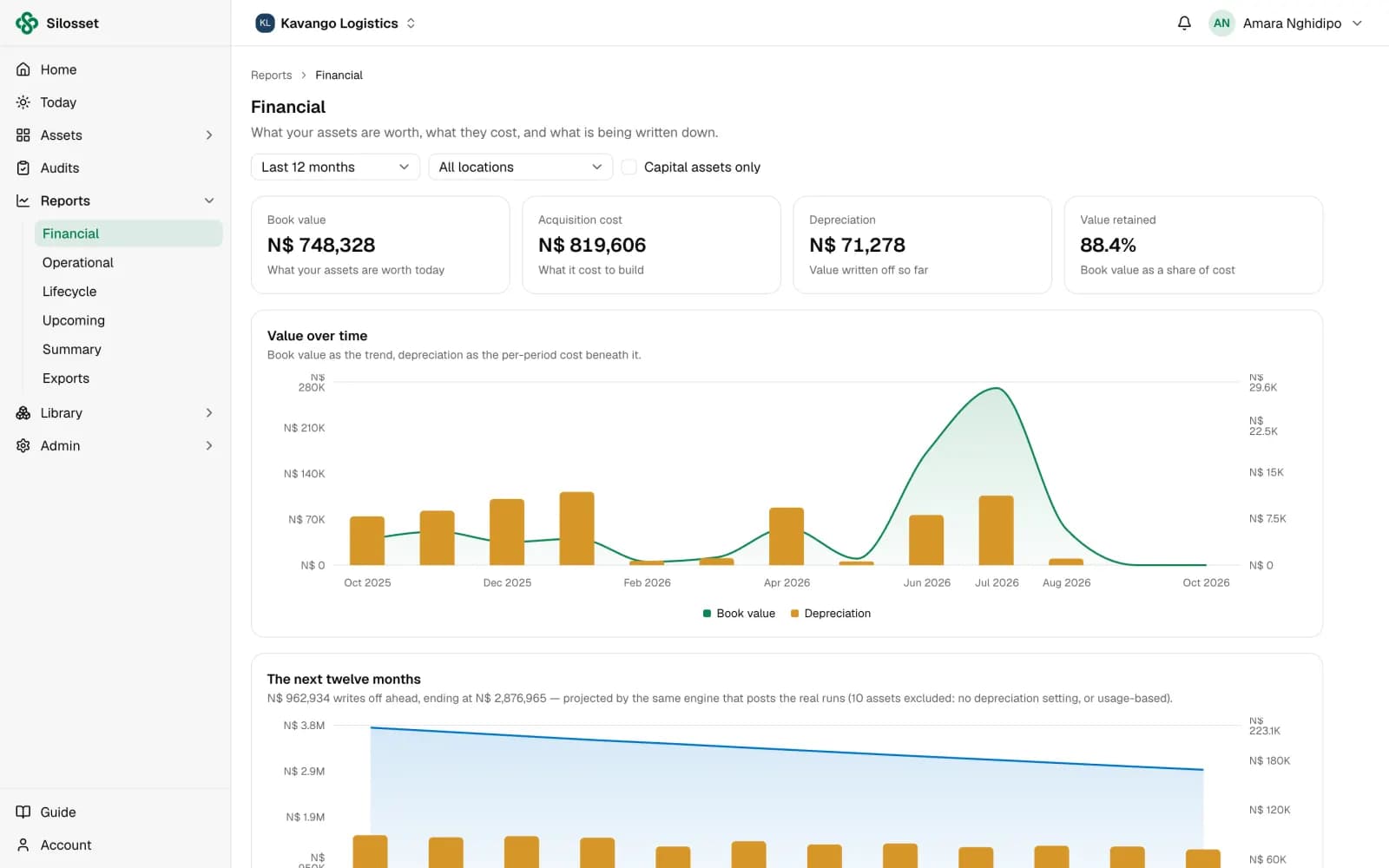
Task: Click the N$ 748,328 value
Action: tap(321, 246)
